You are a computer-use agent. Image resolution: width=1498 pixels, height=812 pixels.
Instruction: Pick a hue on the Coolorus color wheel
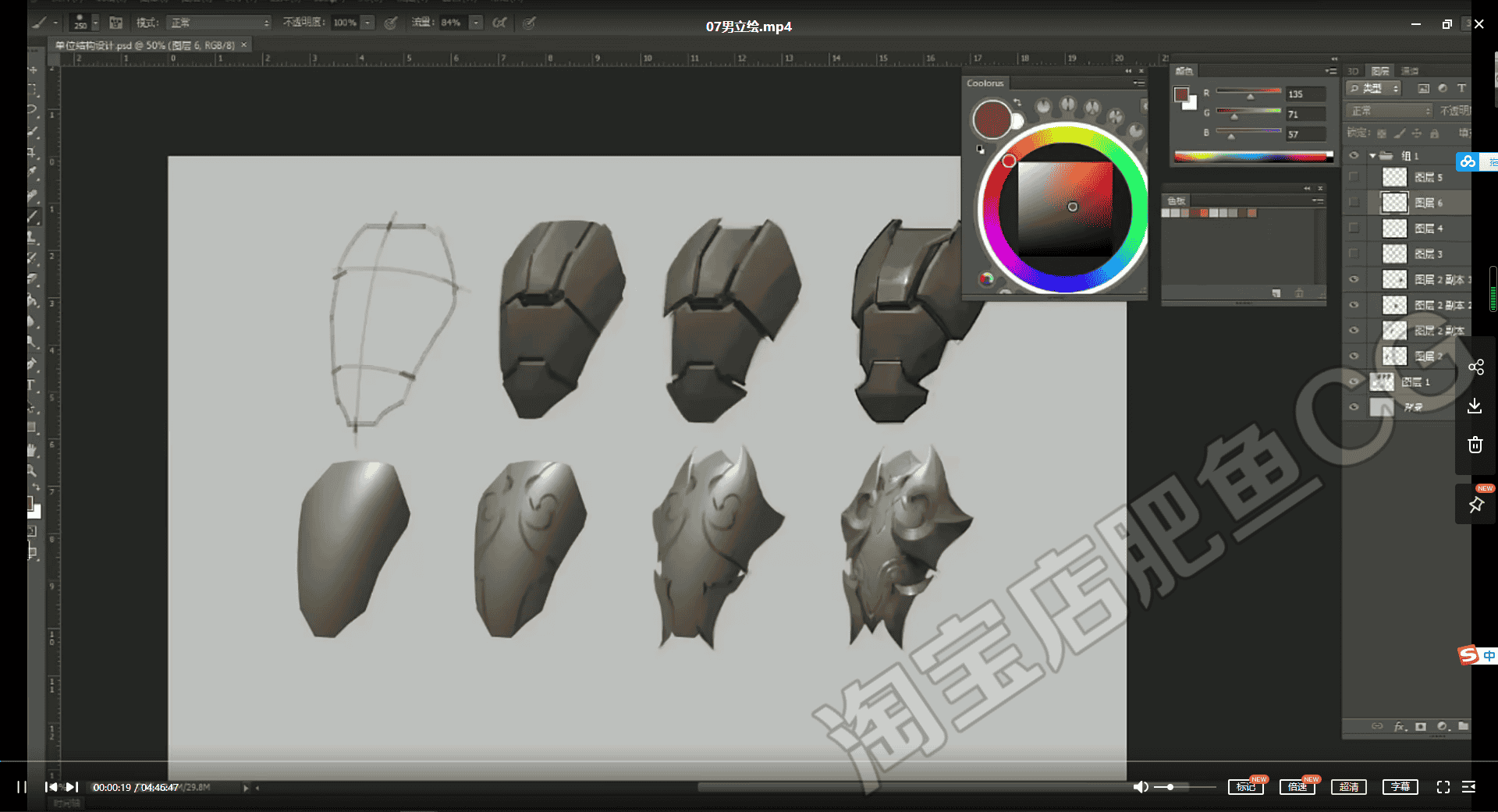point(1064,208)
